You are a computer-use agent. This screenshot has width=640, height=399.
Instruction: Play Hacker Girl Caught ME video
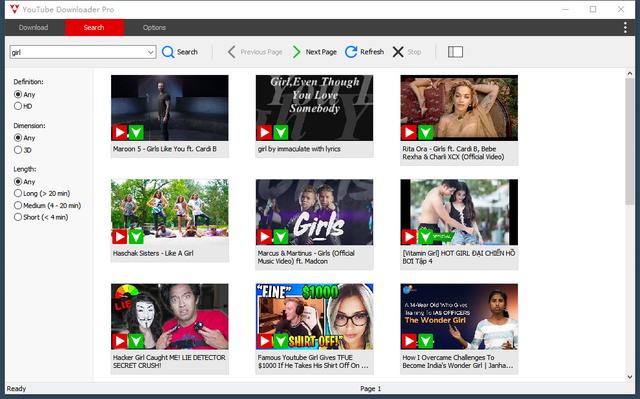120,341
